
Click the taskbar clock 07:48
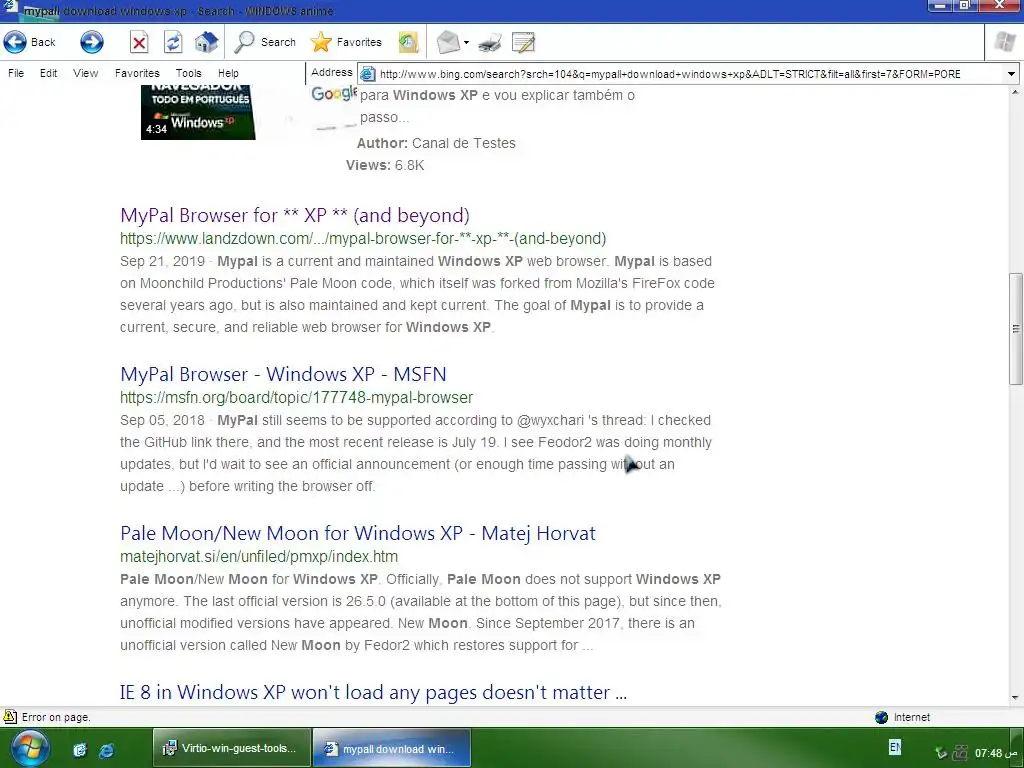[997, 753]
